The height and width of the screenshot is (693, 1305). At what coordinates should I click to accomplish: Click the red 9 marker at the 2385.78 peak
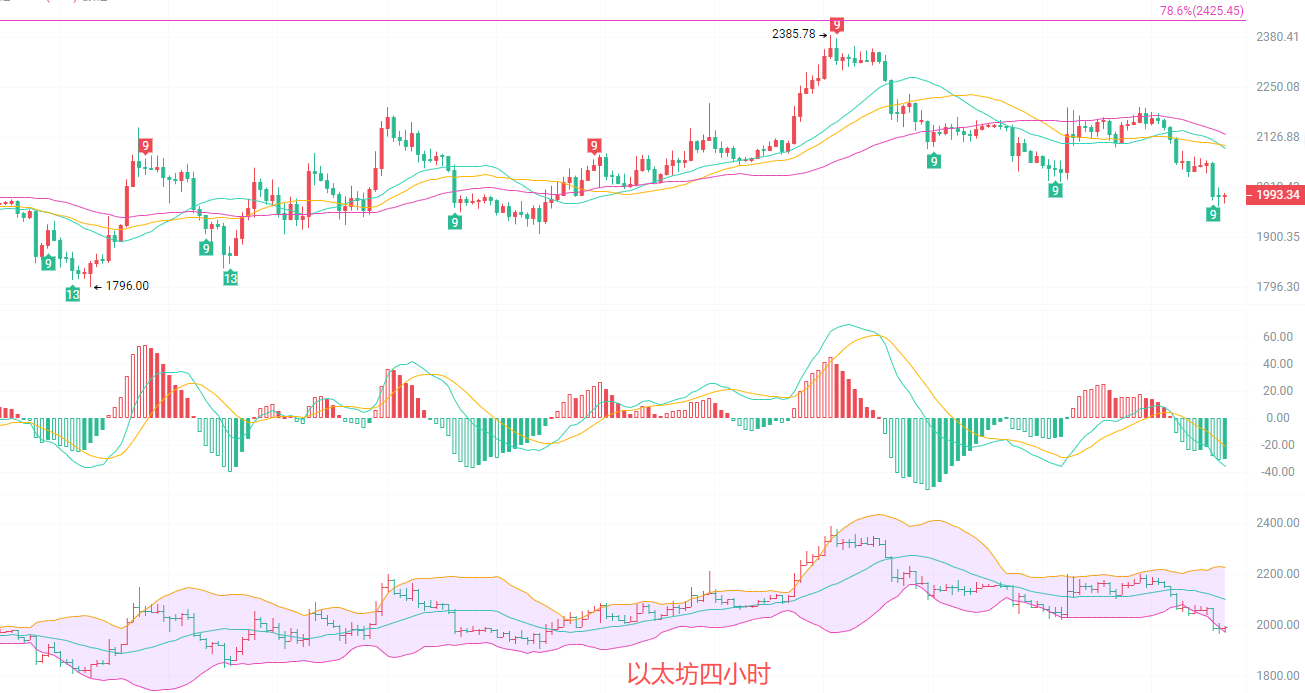(x=836, y=25)
